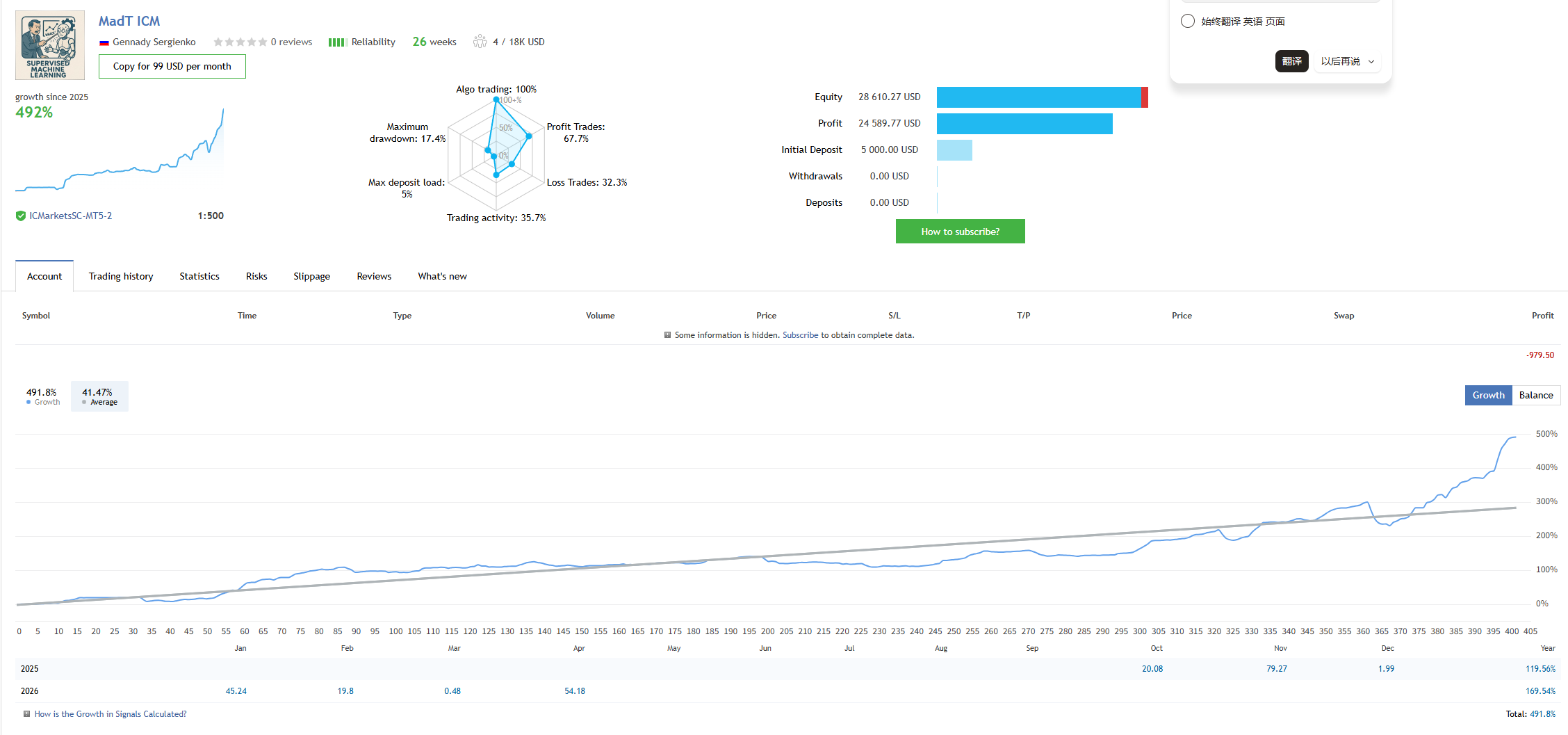Viewport: 1568px width, 735px height.
Task: Click the blue dot on the 491.8% Growth legend
Action: (x=28, y=403)
